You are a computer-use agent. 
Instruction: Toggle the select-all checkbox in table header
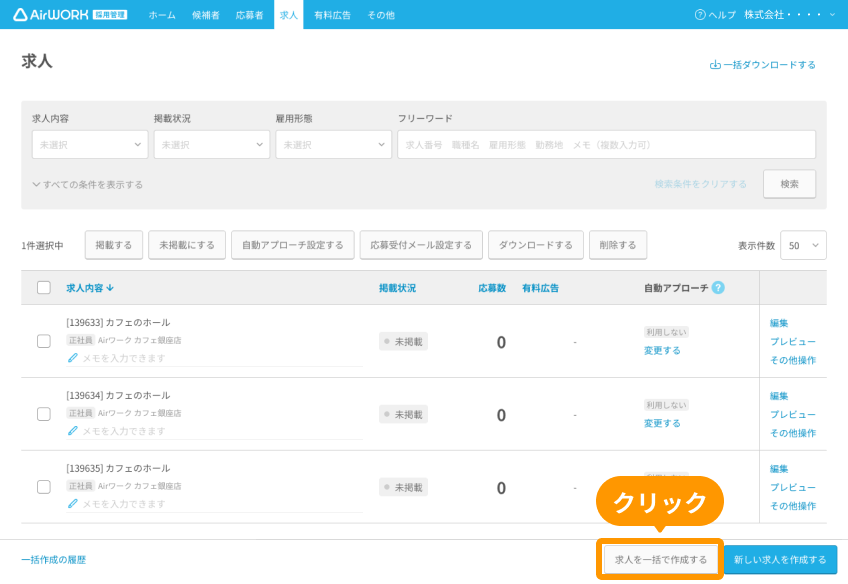pyautogui.click(x=44, y=287)
